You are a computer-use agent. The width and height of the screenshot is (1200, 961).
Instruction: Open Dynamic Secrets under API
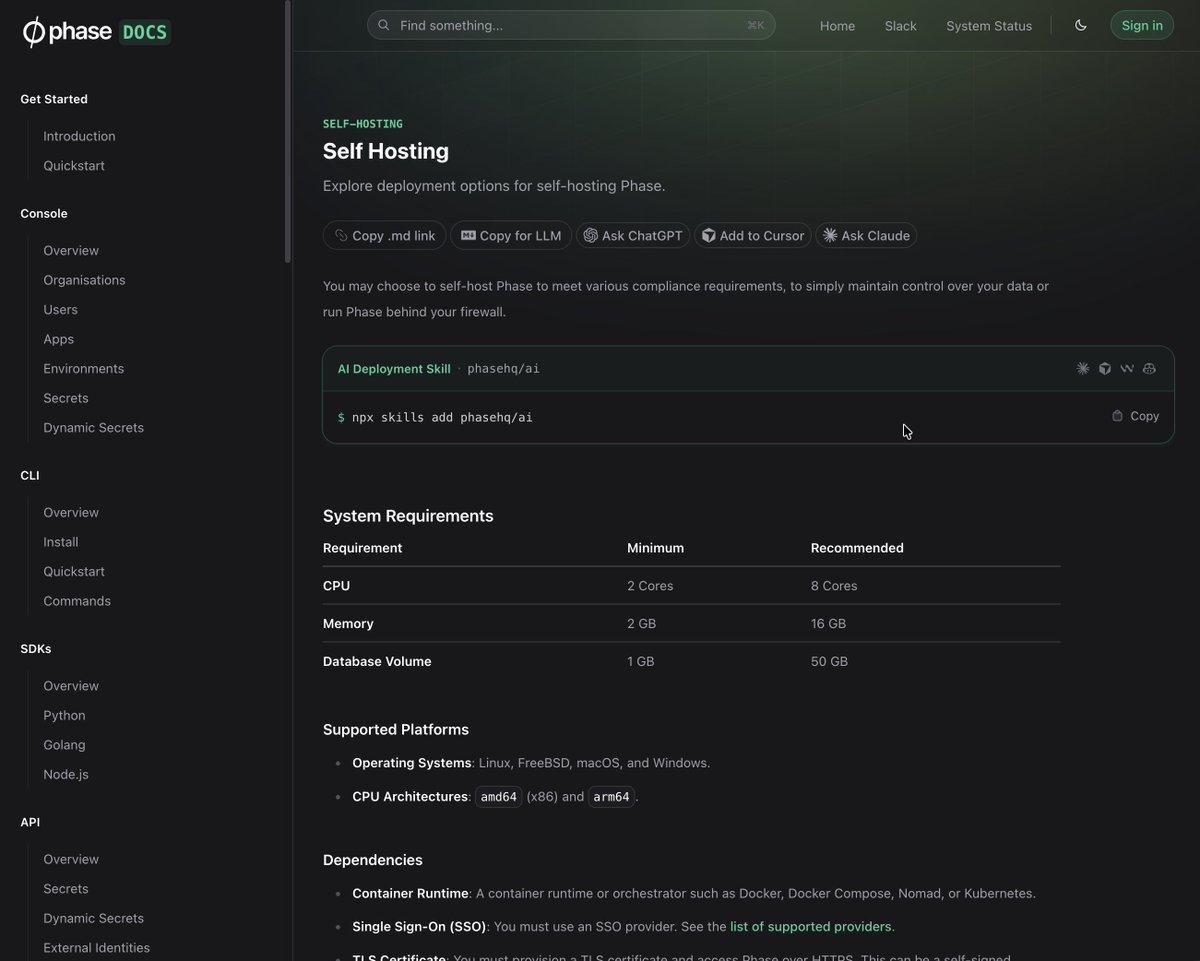pyautogui.click(x=93, y=918)
